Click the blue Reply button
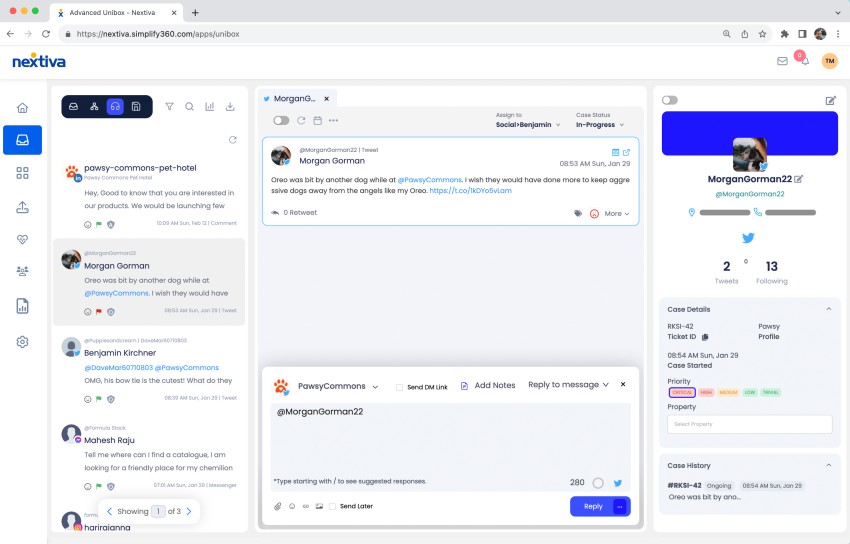The image size is (850, 544). [x=592, y=506]
